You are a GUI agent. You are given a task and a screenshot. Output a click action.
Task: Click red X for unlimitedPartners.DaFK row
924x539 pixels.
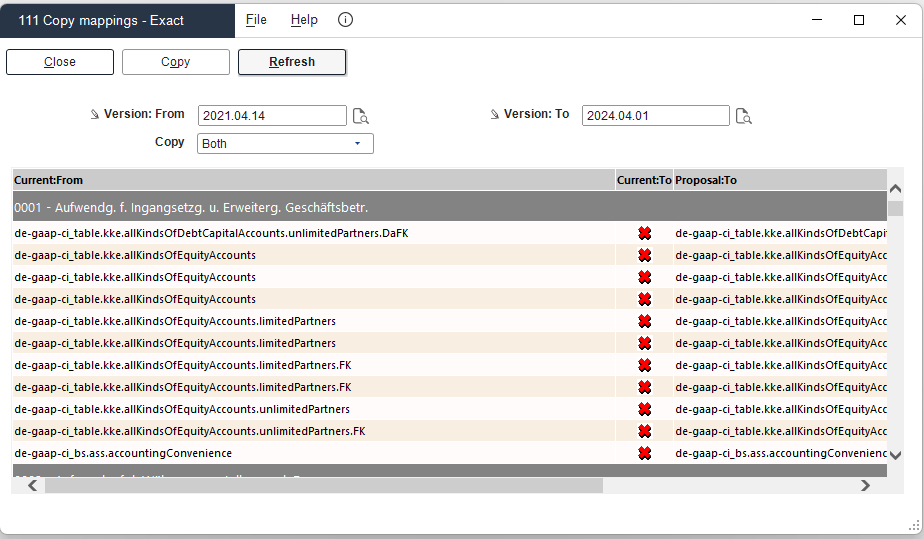click(x=645, y=233)
